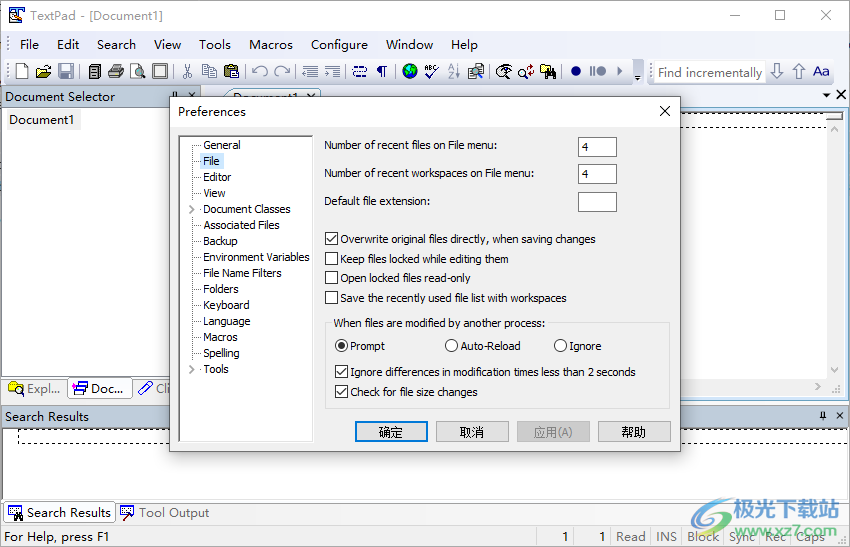Open the Search menu
Image resolution: width=850 pixels, height=547 pixels.
coord(116,44)
